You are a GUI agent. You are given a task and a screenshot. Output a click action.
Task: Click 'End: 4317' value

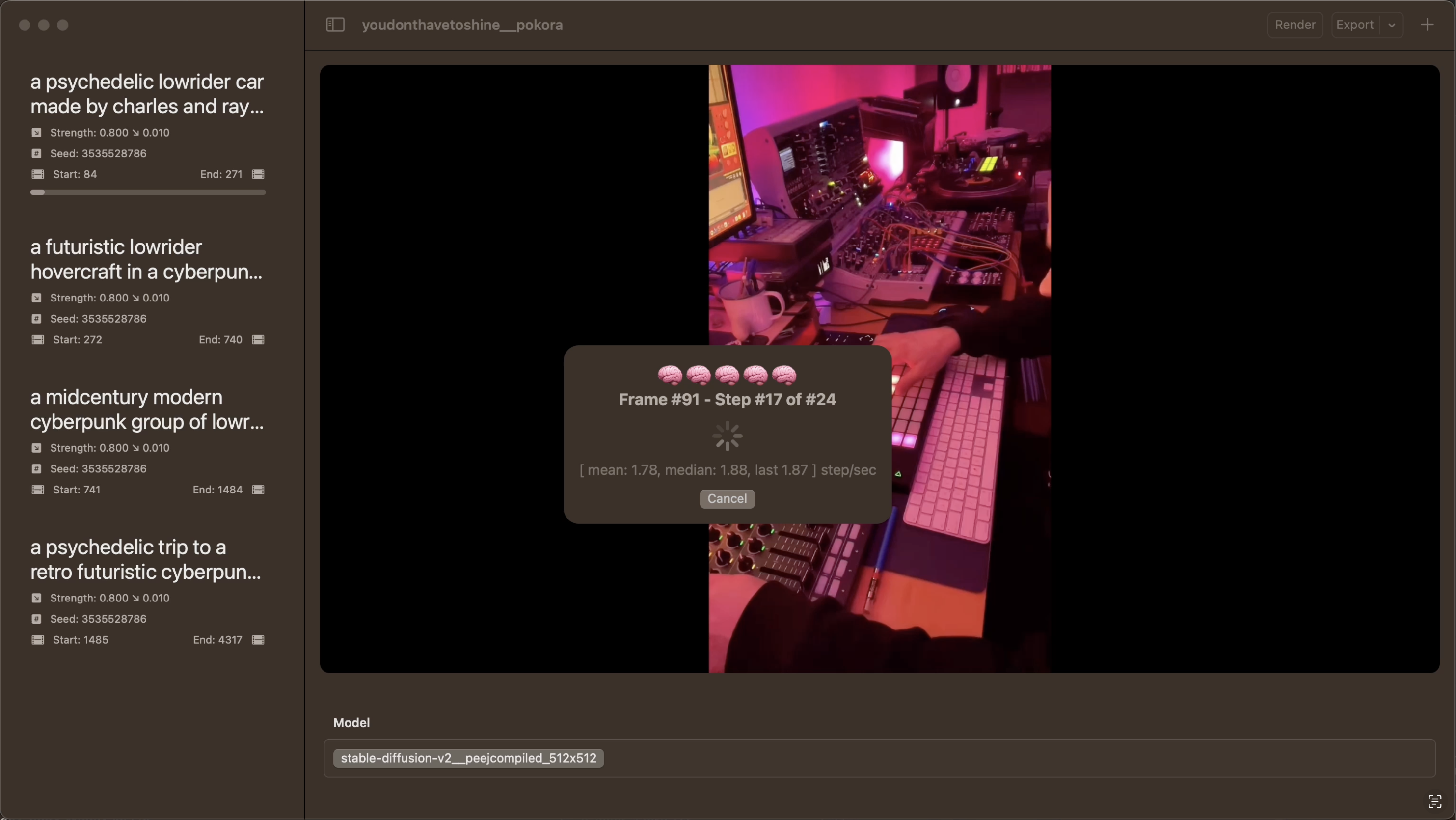tap(217, 640)
